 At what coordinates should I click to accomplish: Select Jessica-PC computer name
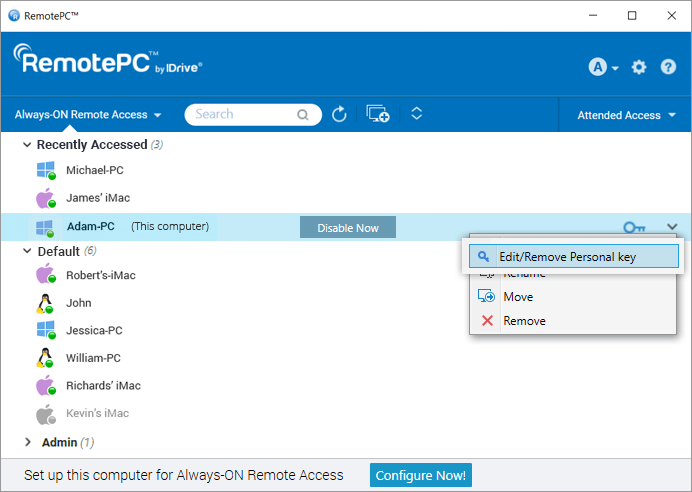click(94, 331)
